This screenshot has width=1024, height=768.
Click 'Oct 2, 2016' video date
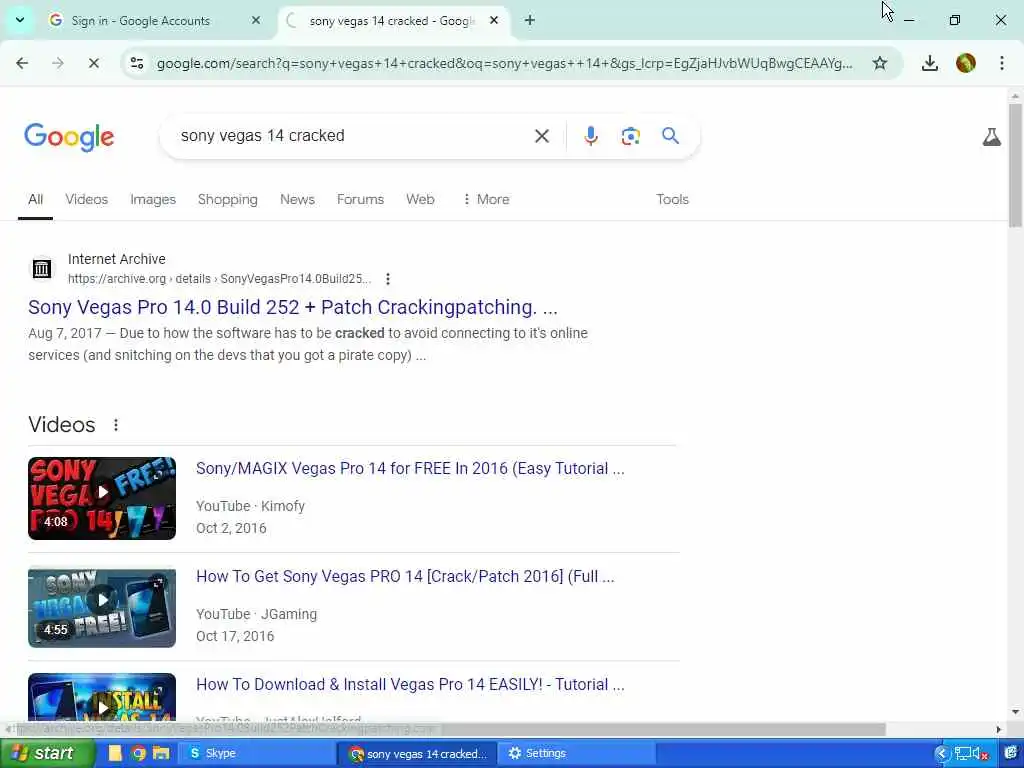231,528
